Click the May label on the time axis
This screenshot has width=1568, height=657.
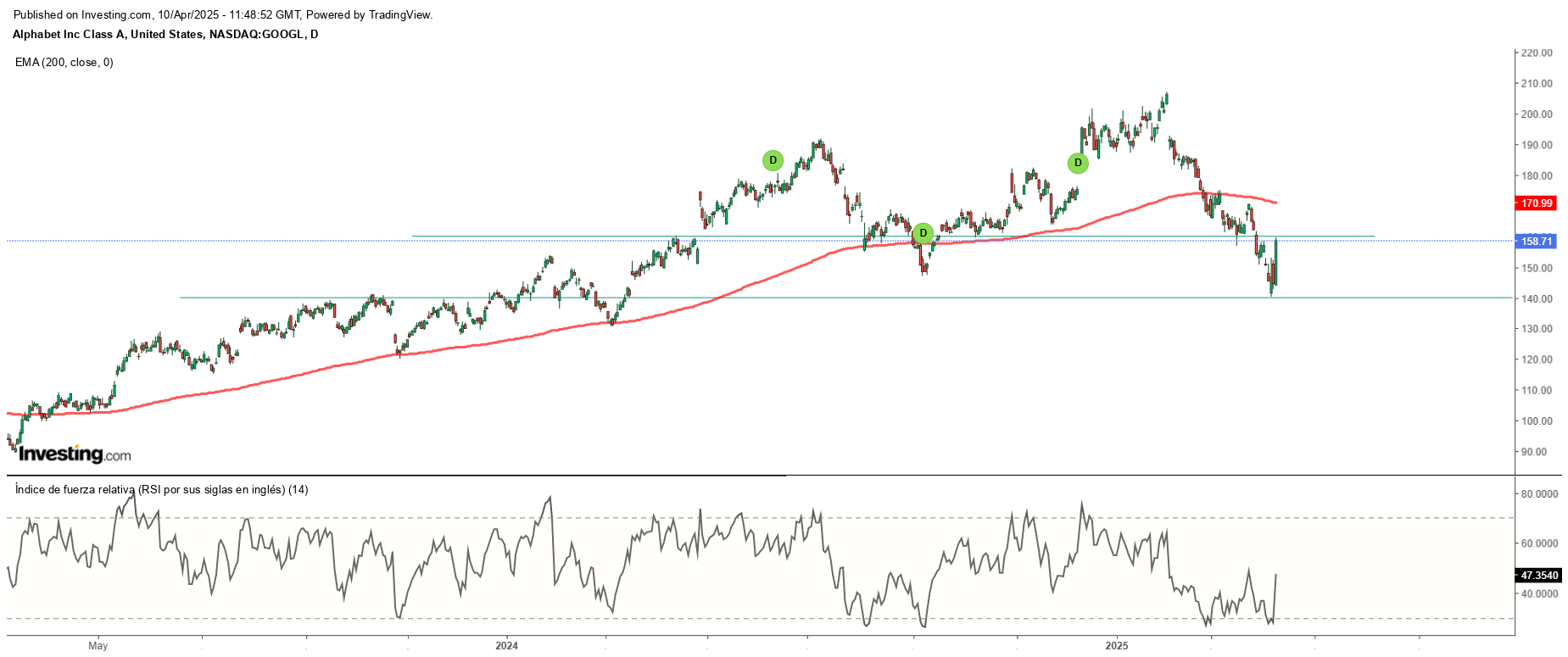pos(98,646)
